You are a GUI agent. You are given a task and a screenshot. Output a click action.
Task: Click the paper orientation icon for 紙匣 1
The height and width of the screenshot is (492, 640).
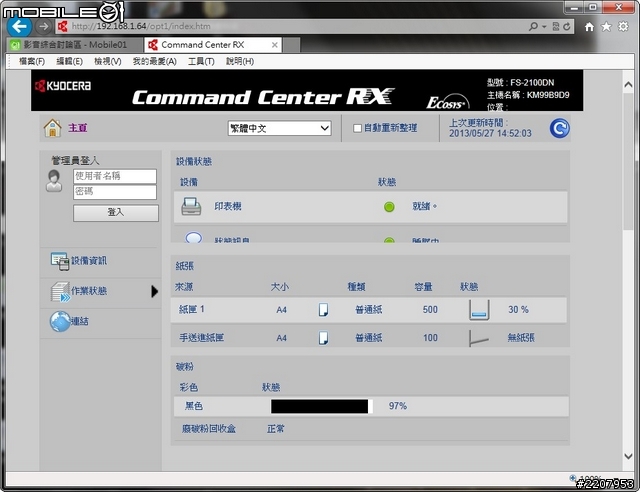click(x=323, y=310)
